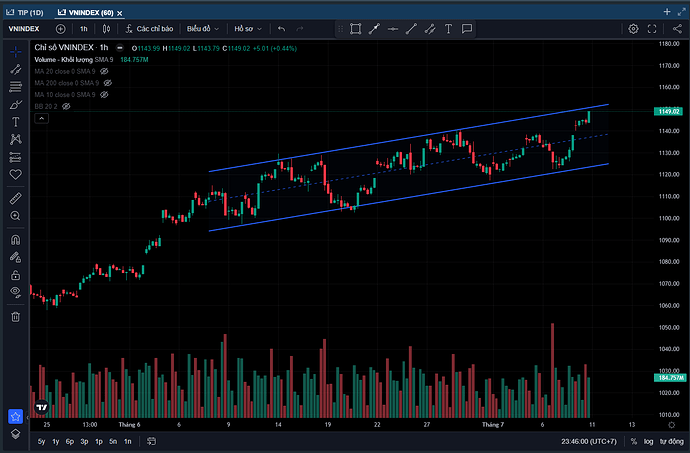This screenshot has height=453, width=690.
Task: Click the trash can to remove drawings
Action: pos(15,316)
